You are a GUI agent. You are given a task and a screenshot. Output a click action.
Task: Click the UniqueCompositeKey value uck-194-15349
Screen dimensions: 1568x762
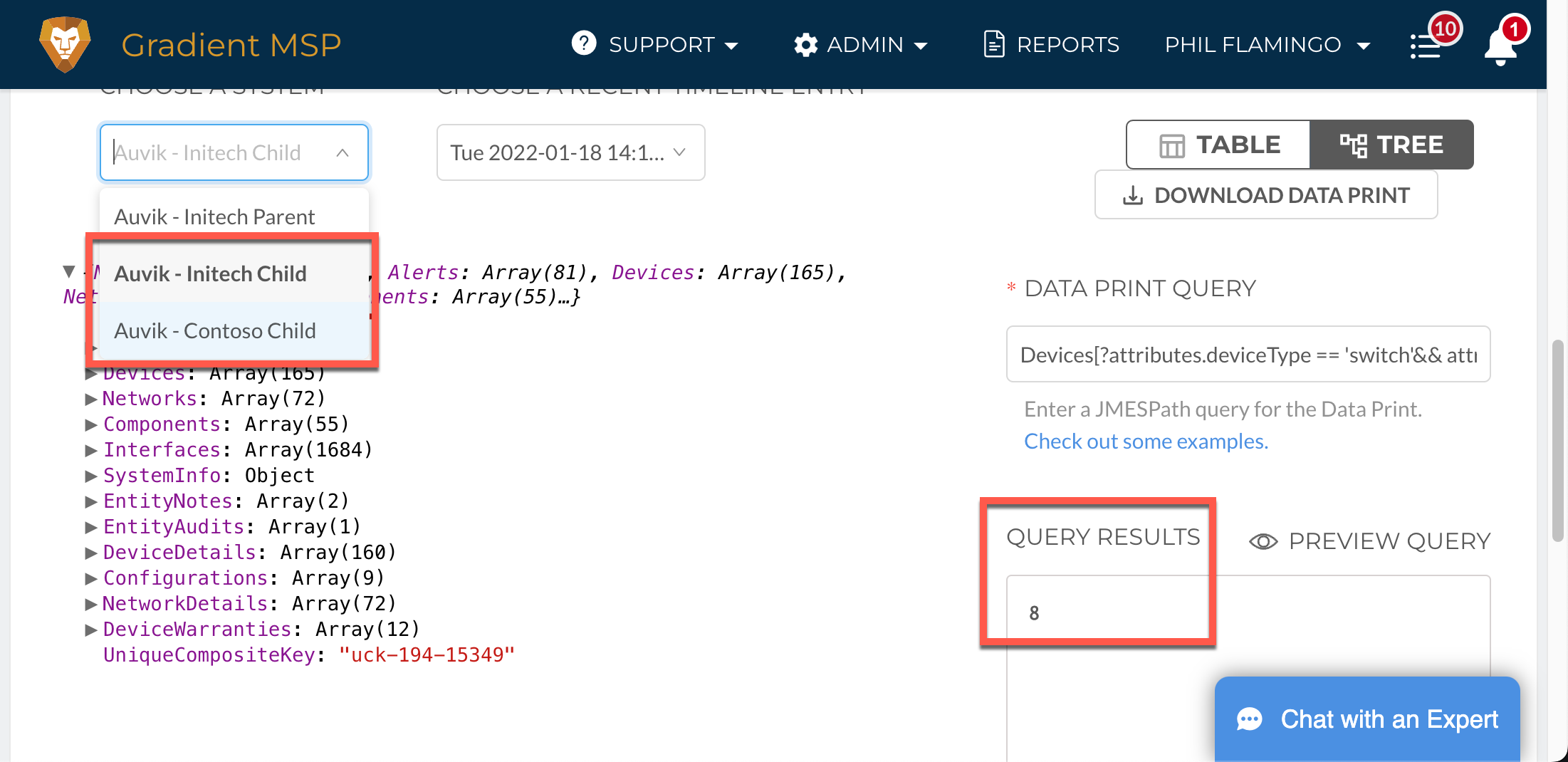(427, 655)
